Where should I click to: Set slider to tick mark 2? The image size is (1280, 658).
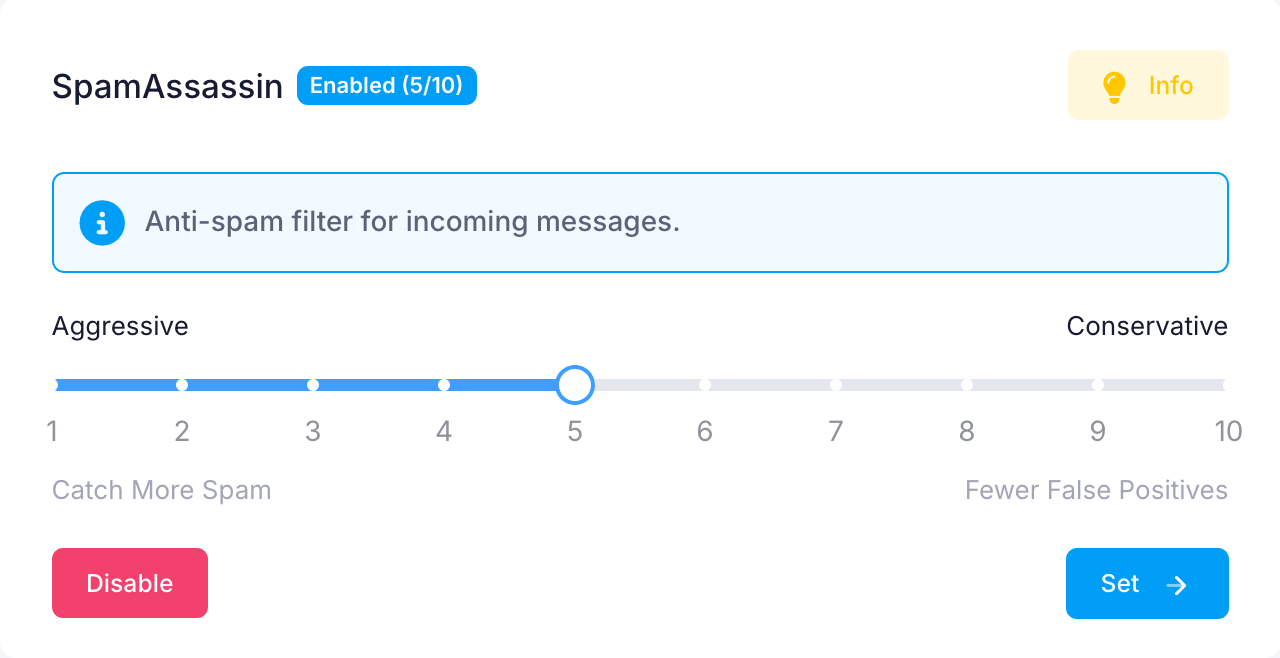click(182, 385)
